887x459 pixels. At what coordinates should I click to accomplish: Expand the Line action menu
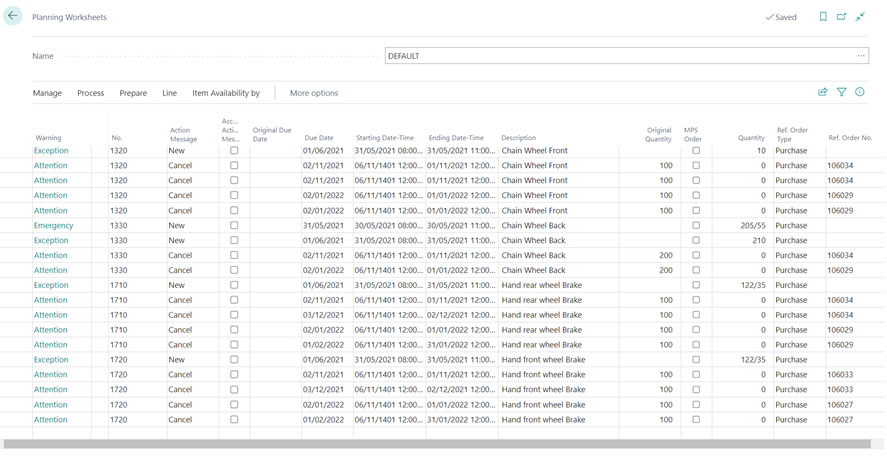[169, 93]
